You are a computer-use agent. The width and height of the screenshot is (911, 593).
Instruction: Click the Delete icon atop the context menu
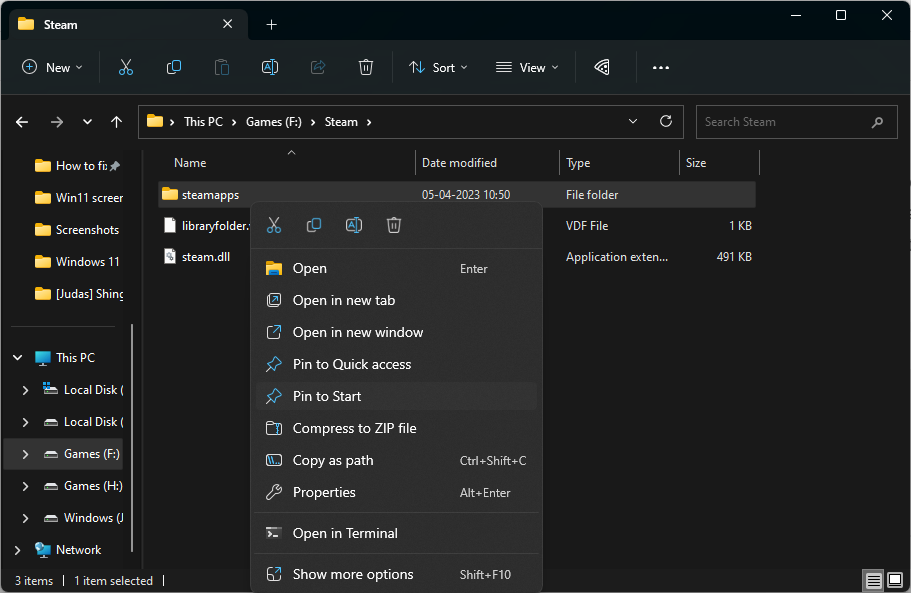point(393,225)
